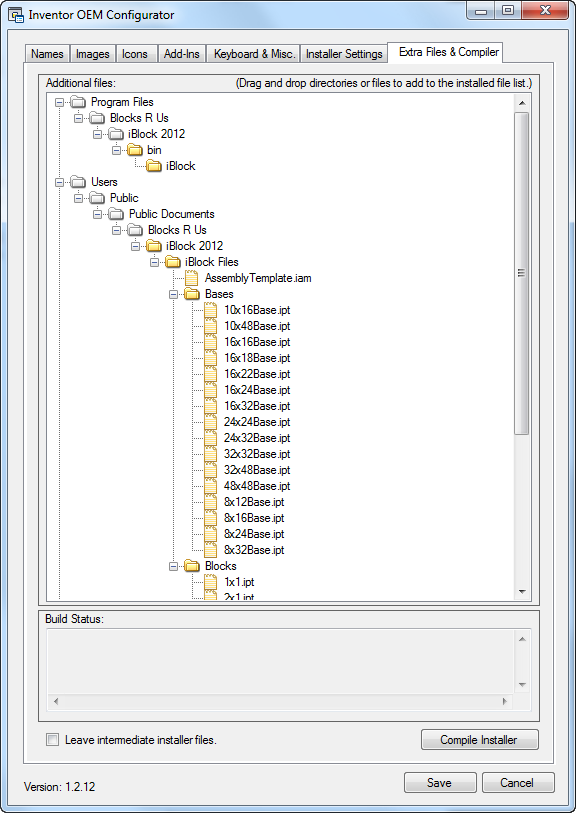
Task: Click the Blocks folder icon
Action: [x=192, y=566]
